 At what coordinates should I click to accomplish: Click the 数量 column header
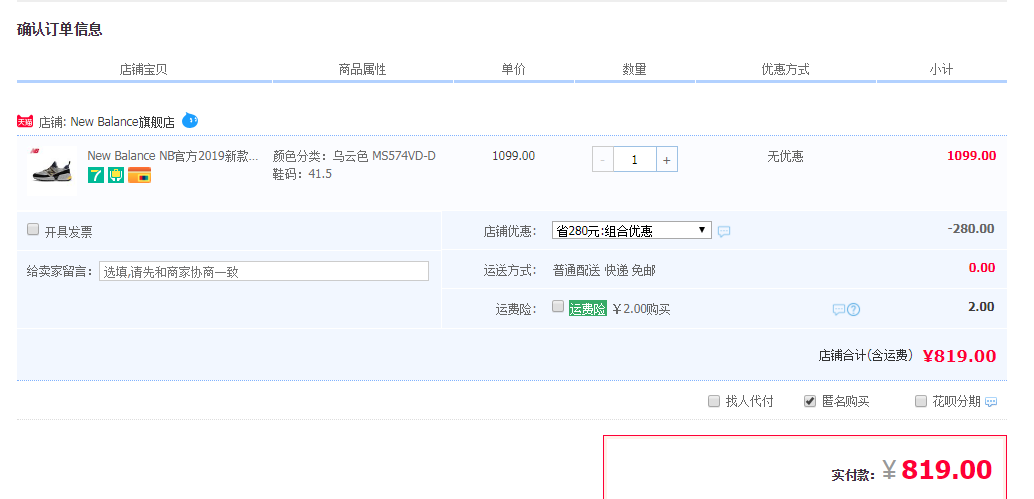634,69
